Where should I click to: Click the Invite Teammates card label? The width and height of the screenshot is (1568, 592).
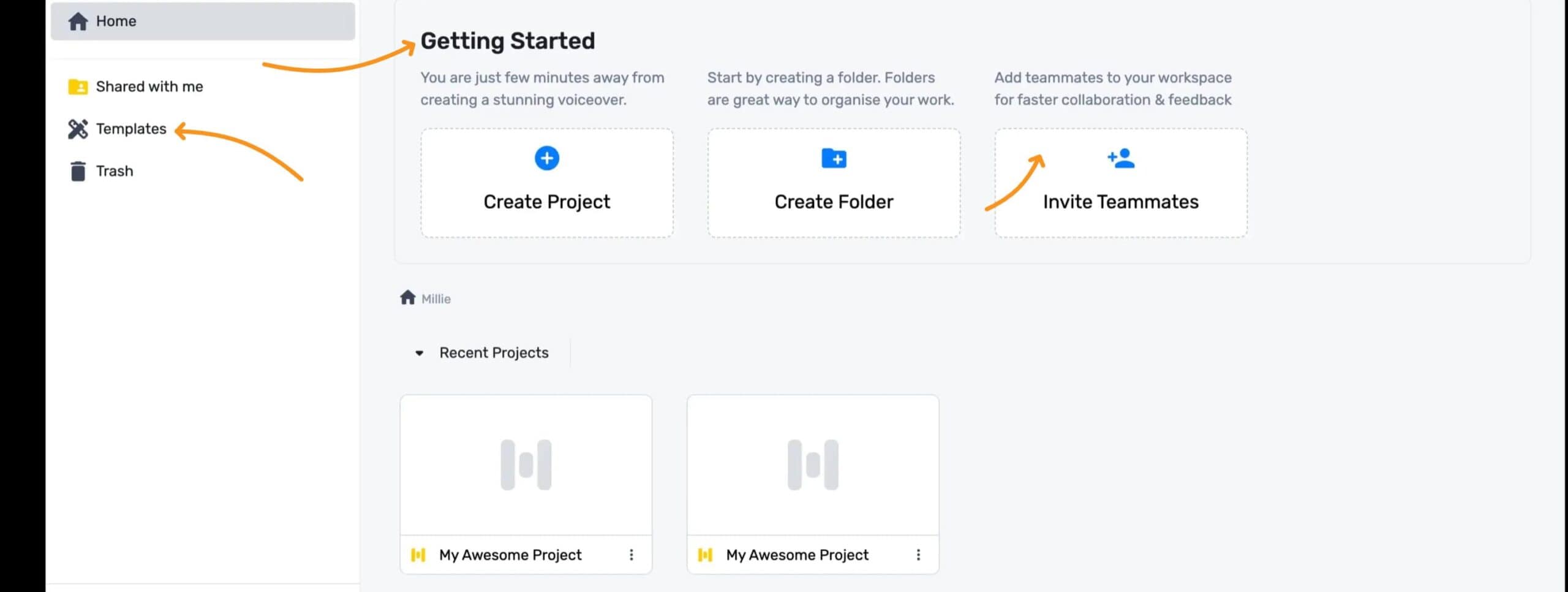pos(1120,202)
